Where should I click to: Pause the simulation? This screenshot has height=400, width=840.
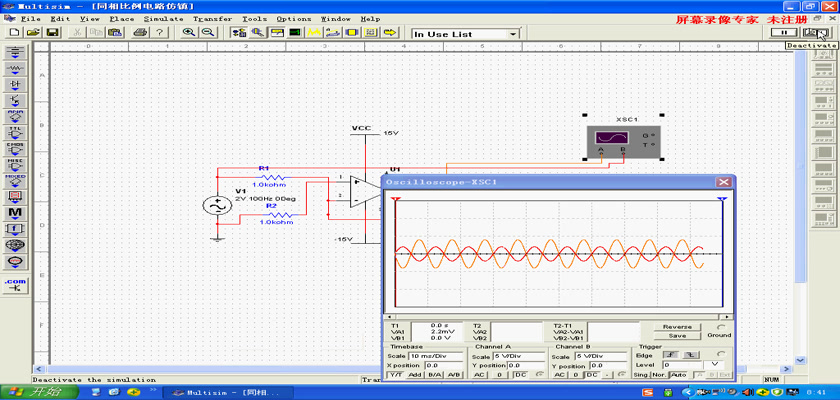[x=784, y=33]
